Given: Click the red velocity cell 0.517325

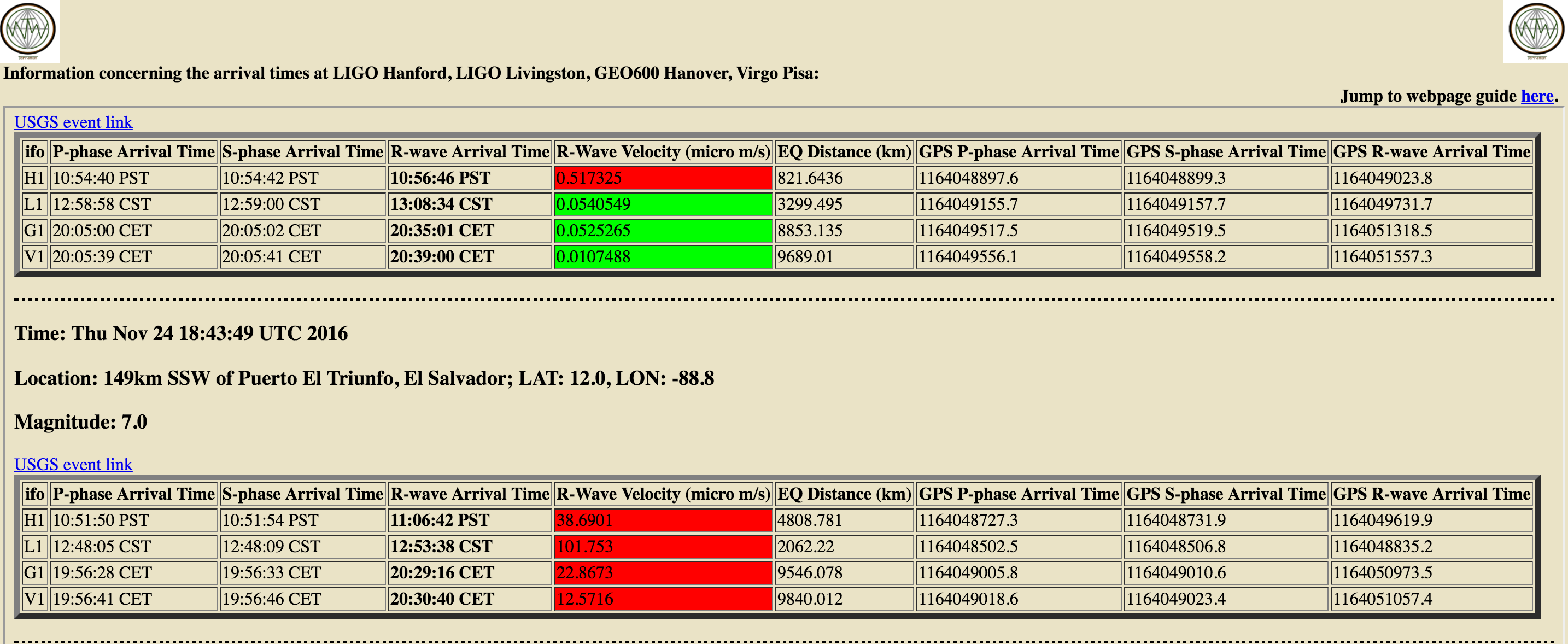Looking at the screenshot, I should (x=663, y=178).
